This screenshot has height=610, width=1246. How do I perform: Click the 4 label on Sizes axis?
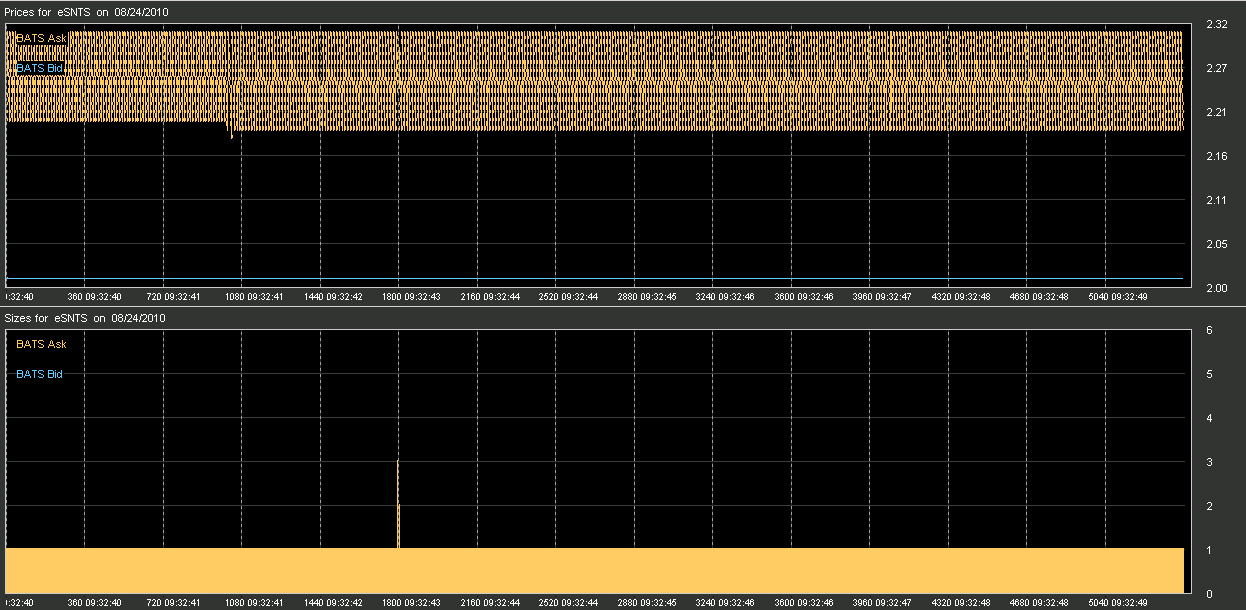coord(1210,418)
